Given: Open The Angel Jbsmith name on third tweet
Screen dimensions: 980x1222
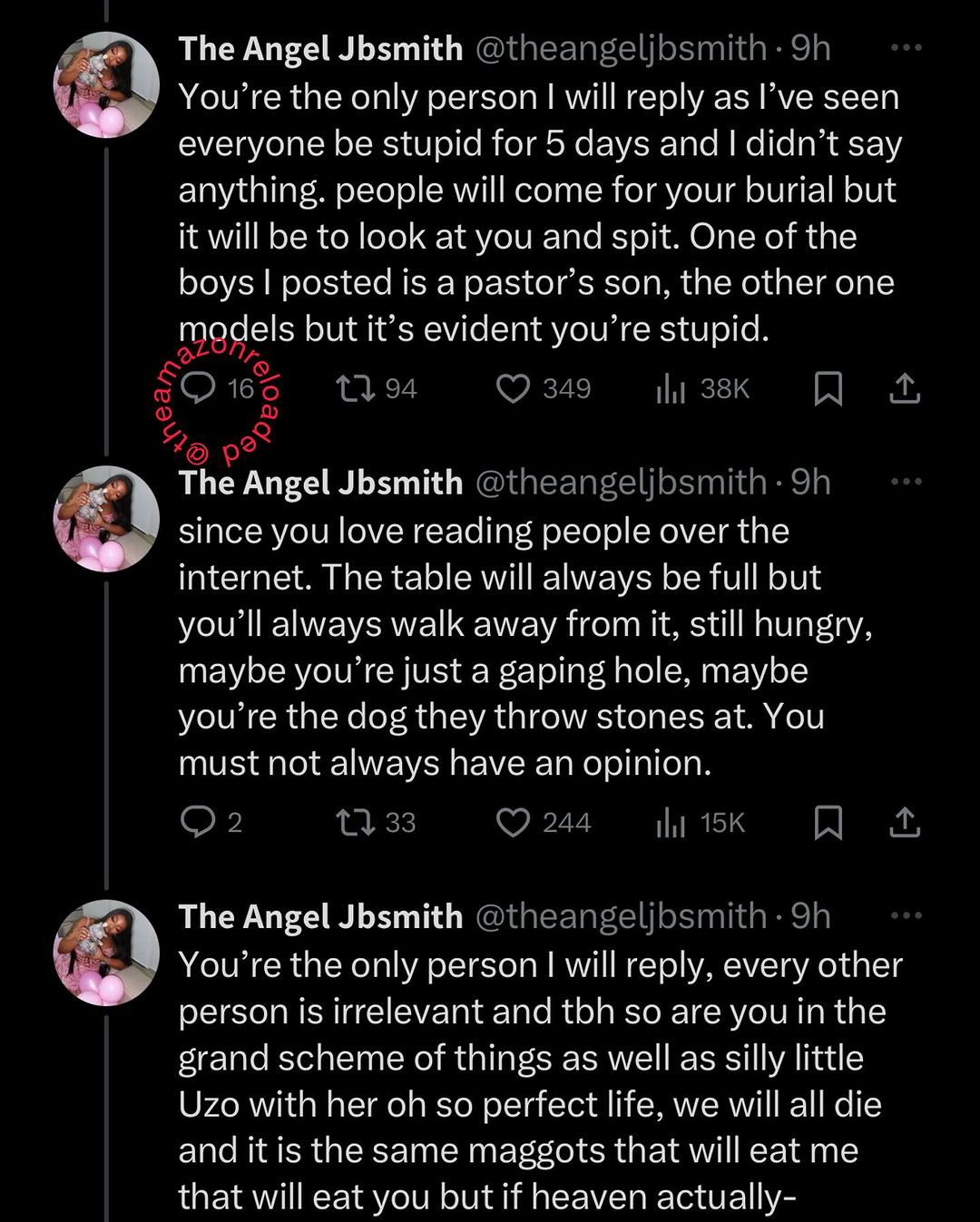Looking at the screenshot, I should tap(320, 916).
